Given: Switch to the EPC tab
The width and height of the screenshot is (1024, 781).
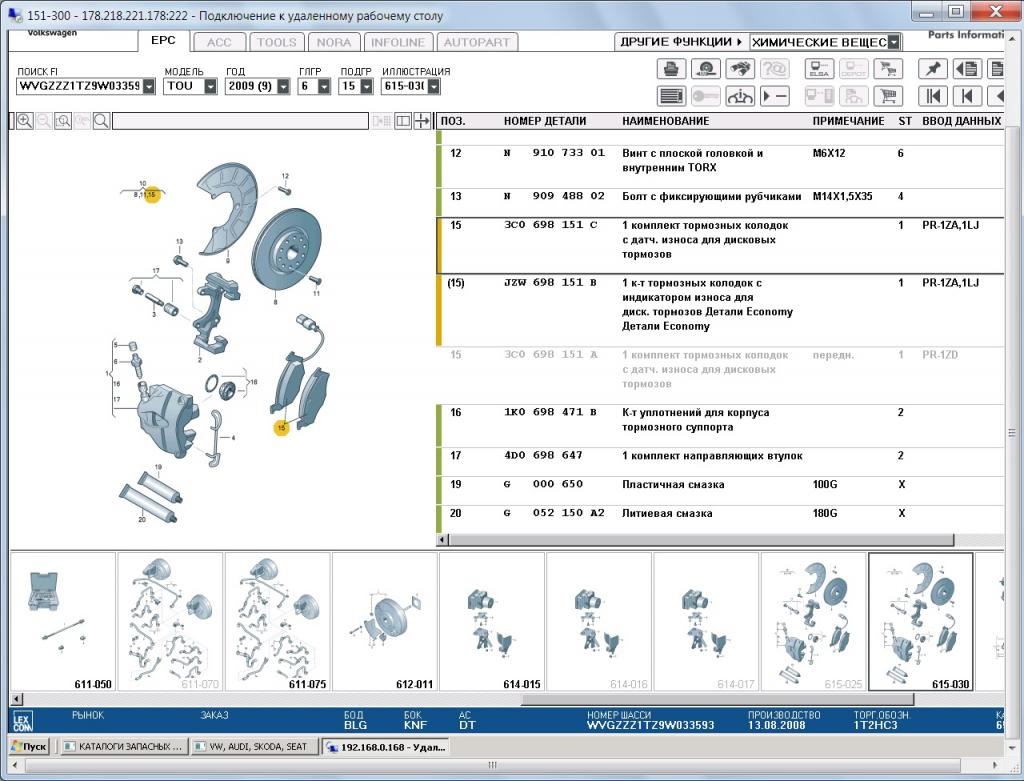Looking at the screenshot, I should point(163,40).
